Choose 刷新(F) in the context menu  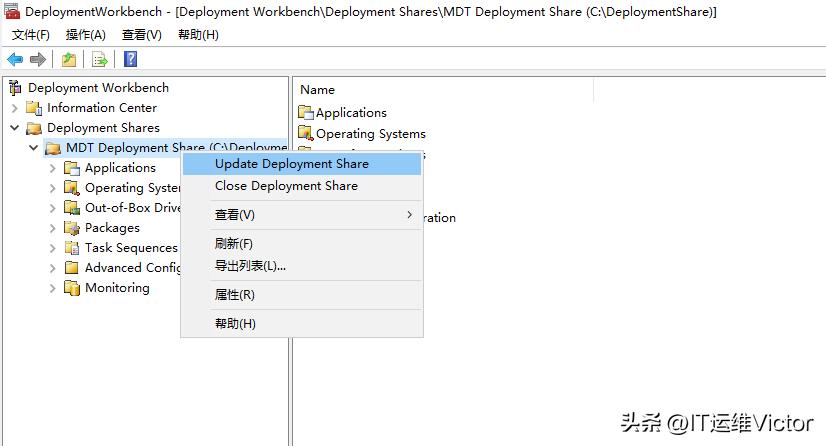(x=302, y=244)
